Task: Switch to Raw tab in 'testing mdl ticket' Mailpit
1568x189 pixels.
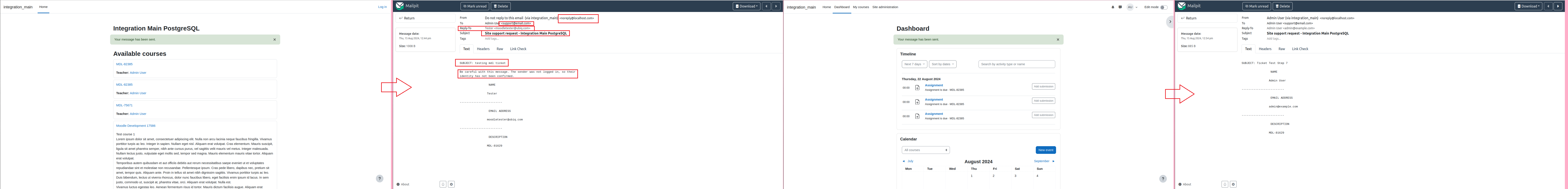Action: (500, 49)
